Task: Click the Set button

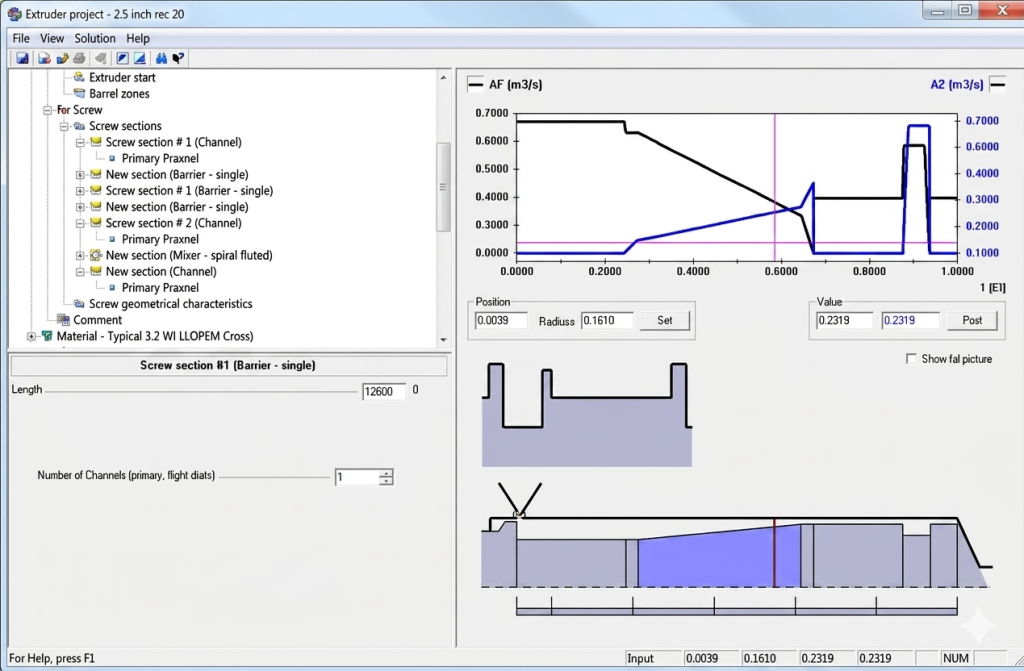Action: click(x=664, y=320)
